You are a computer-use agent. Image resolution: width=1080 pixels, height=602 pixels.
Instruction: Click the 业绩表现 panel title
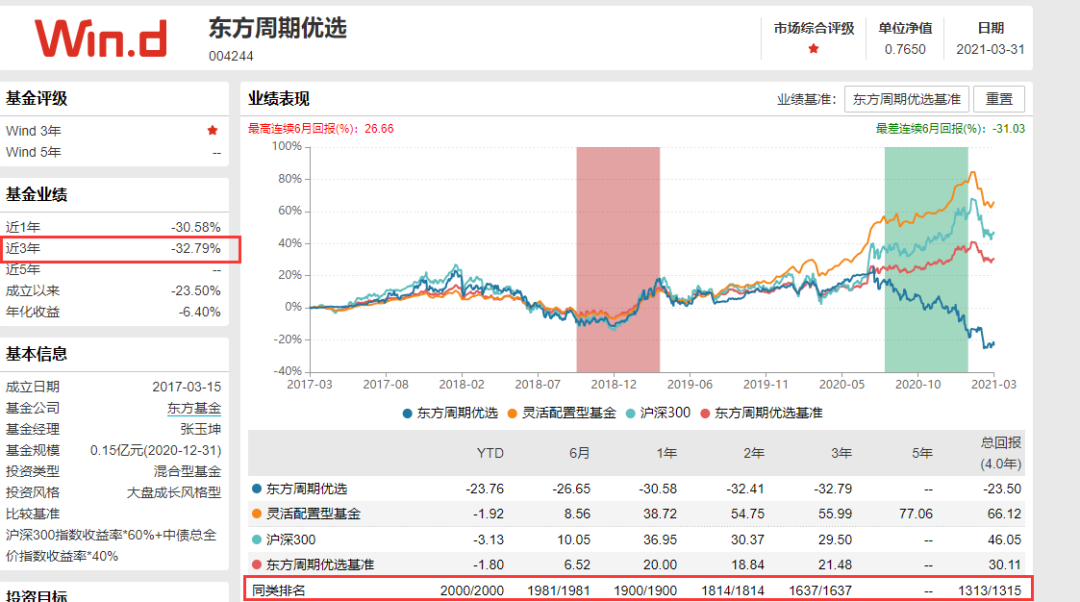[279, 99]
